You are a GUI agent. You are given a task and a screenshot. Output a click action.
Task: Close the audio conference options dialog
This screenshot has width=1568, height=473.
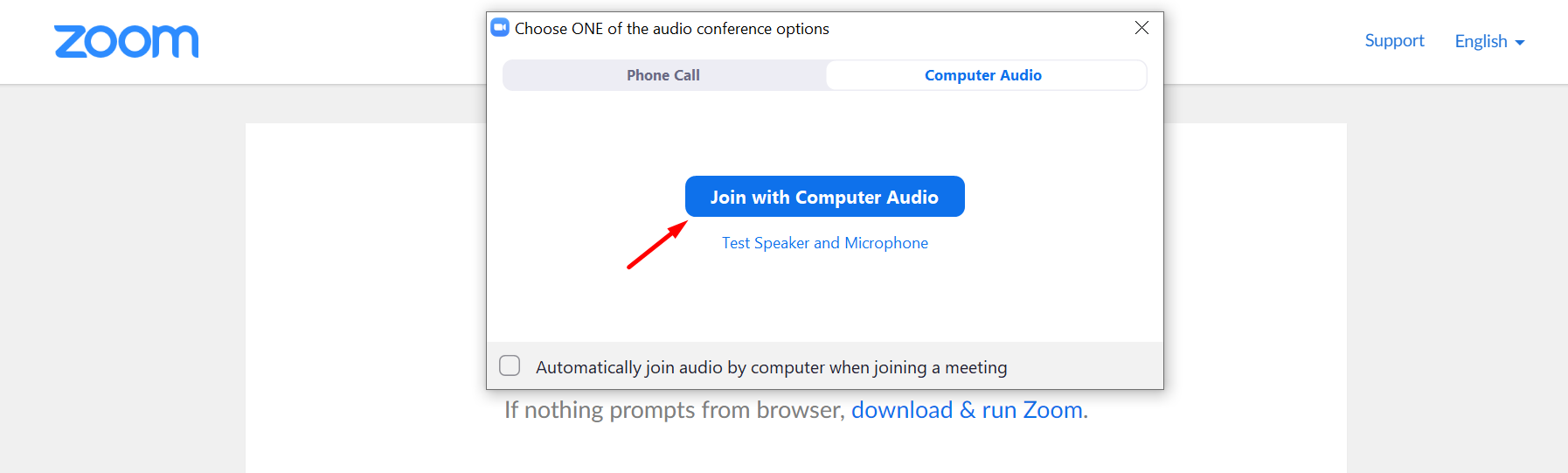click(1141, 28)
